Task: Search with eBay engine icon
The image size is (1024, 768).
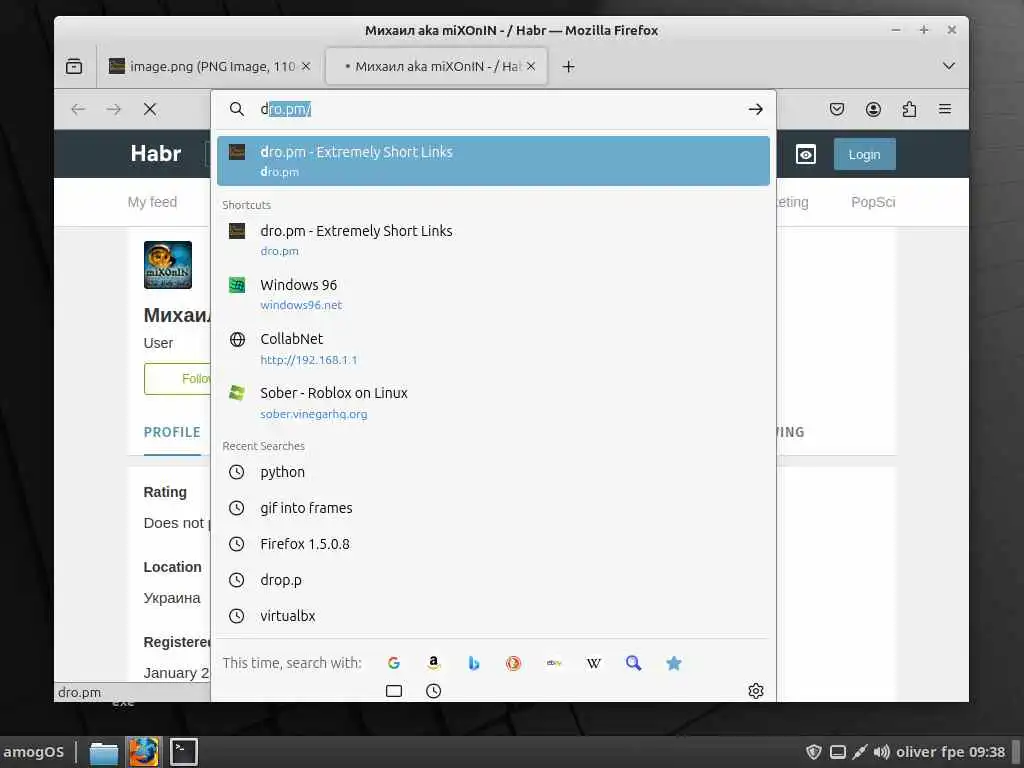Action: click(x=554, y=663)
